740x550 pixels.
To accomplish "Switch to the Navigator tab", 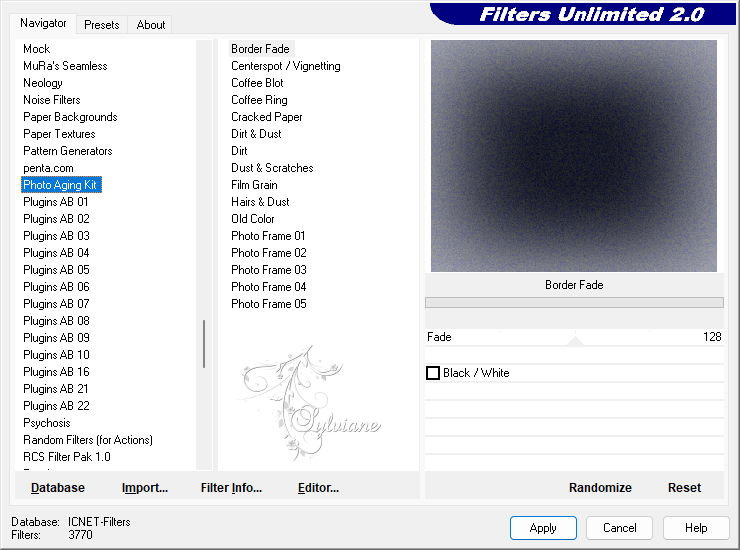I will [x=43, y=23].
